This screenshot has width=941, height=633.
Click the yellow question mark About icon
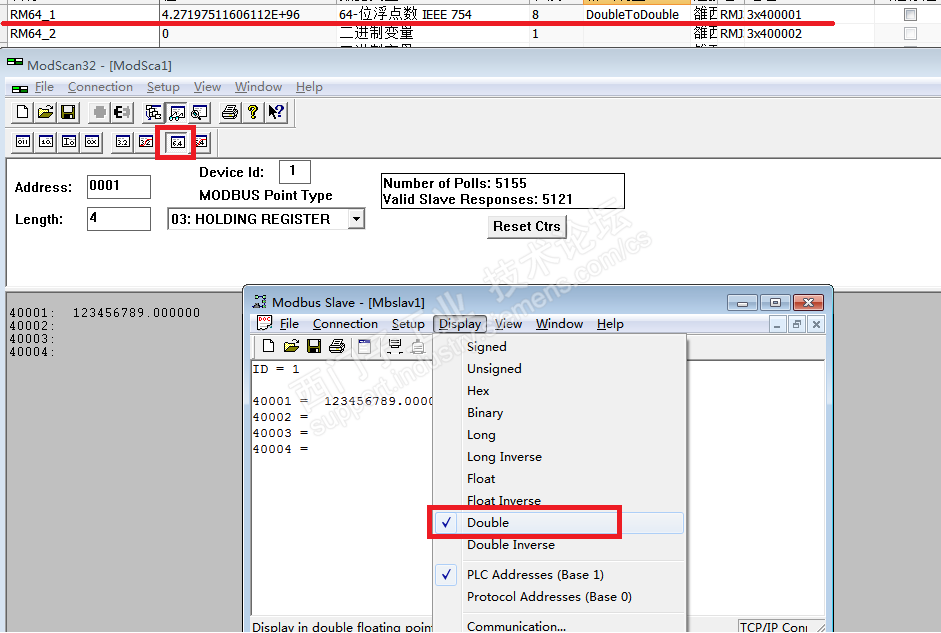pos(253,112)
